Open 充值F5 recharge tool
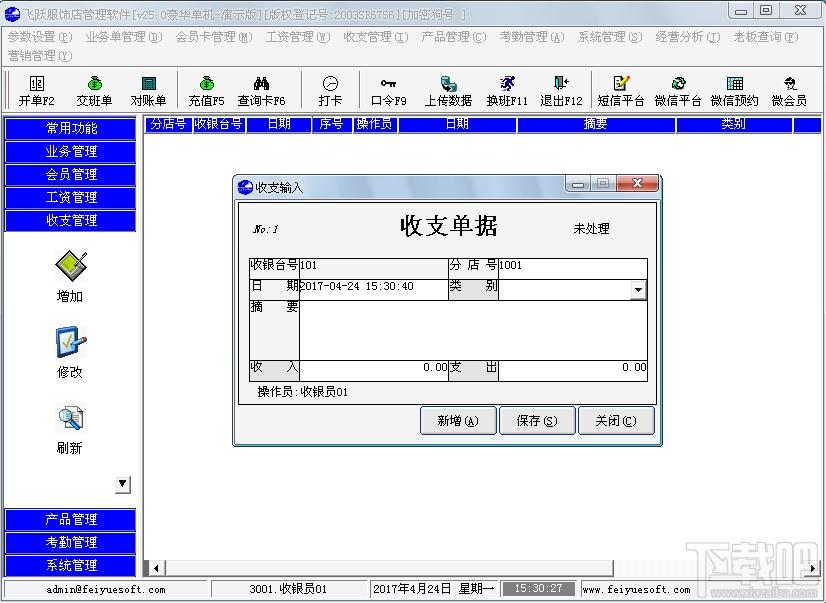 tap(206, 85)
